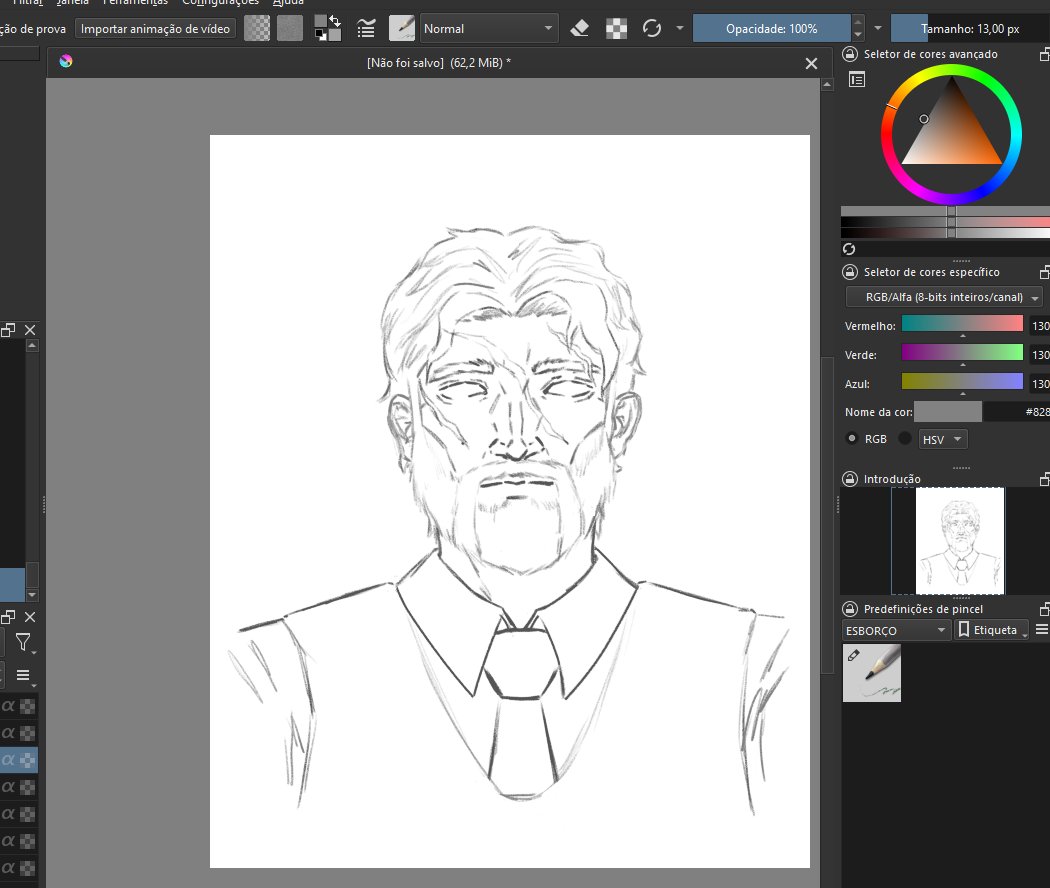Viewport: 1050px width, 888px height.
Task: Click Importar animação de vídeo button
Action: click(155, 29)
